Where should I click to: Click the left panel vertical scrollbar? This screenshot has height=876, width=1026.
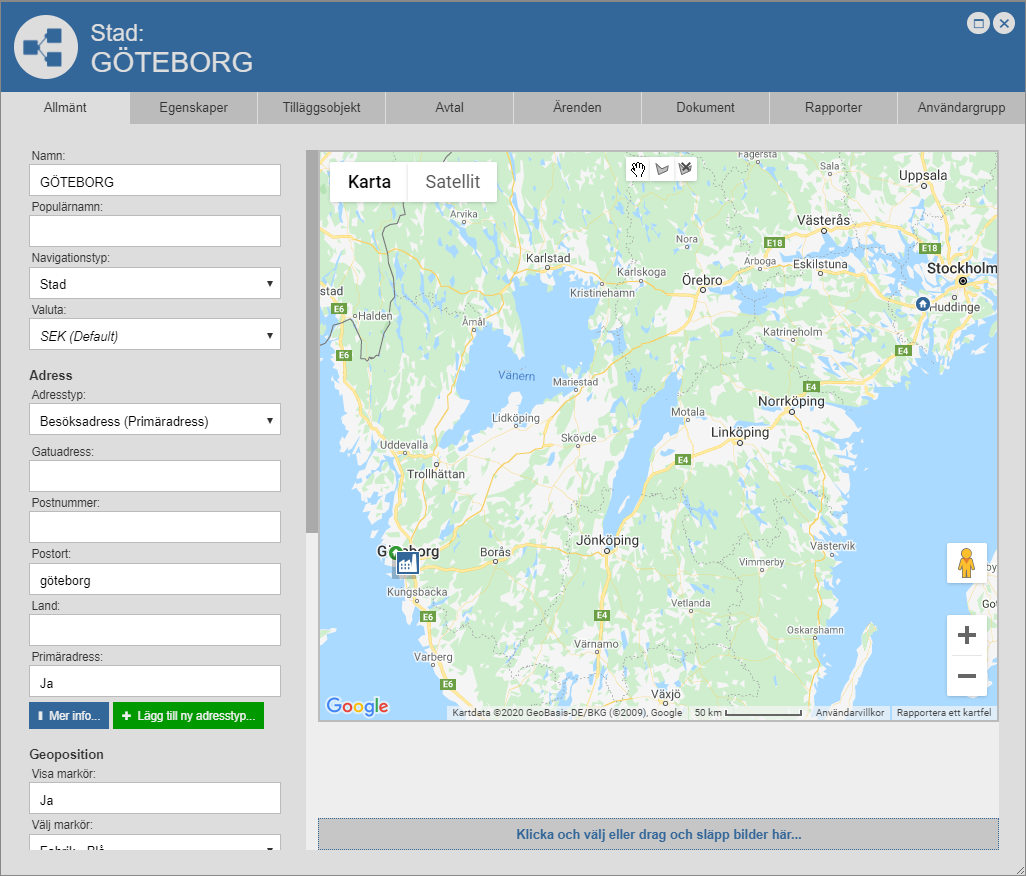tap(312, 340)
